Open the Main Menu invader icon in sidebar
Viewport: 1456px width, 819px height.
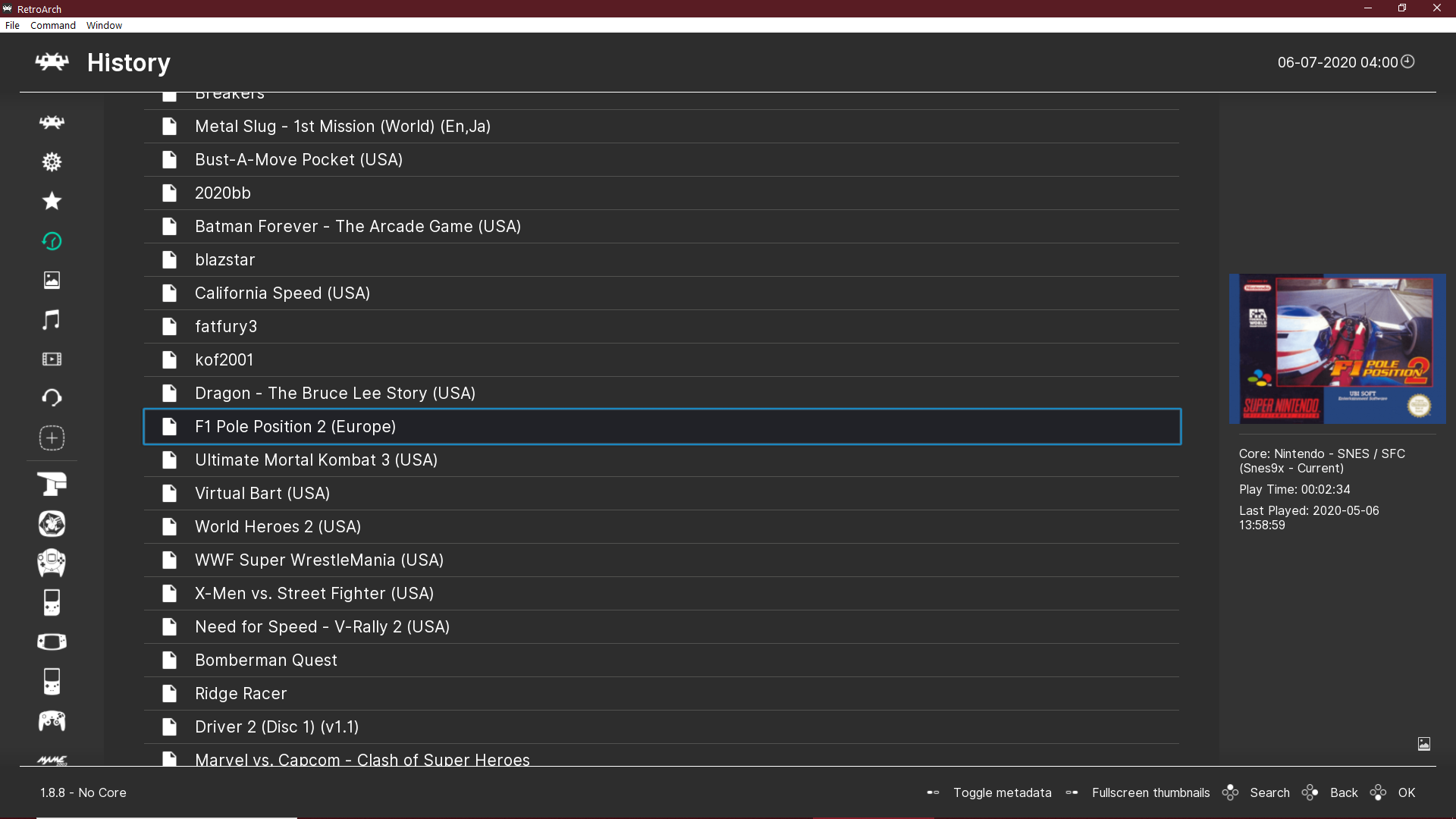point(52,122)
